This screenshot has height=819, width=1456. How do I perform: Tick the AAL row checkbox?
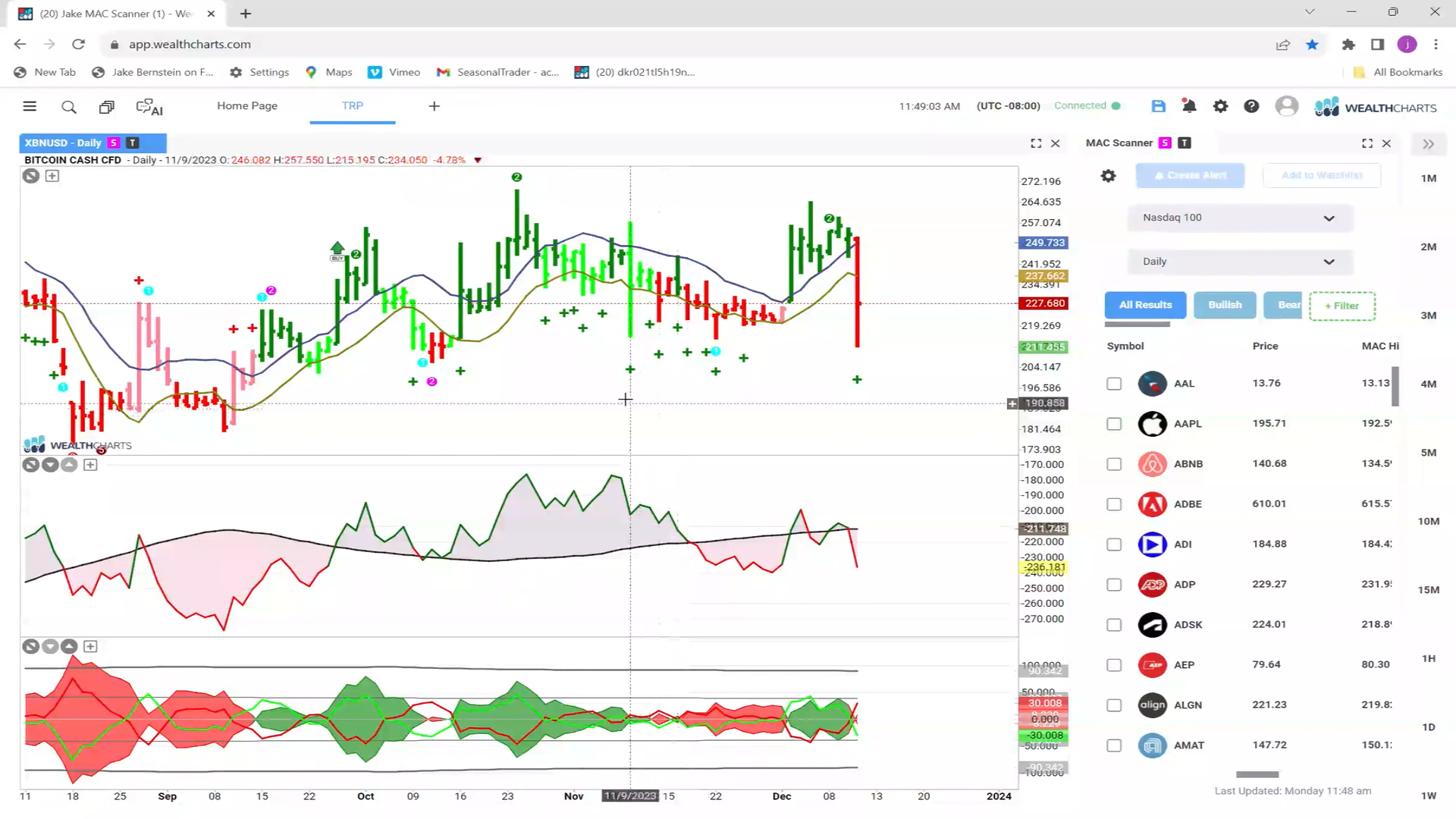coord(1114,384)
